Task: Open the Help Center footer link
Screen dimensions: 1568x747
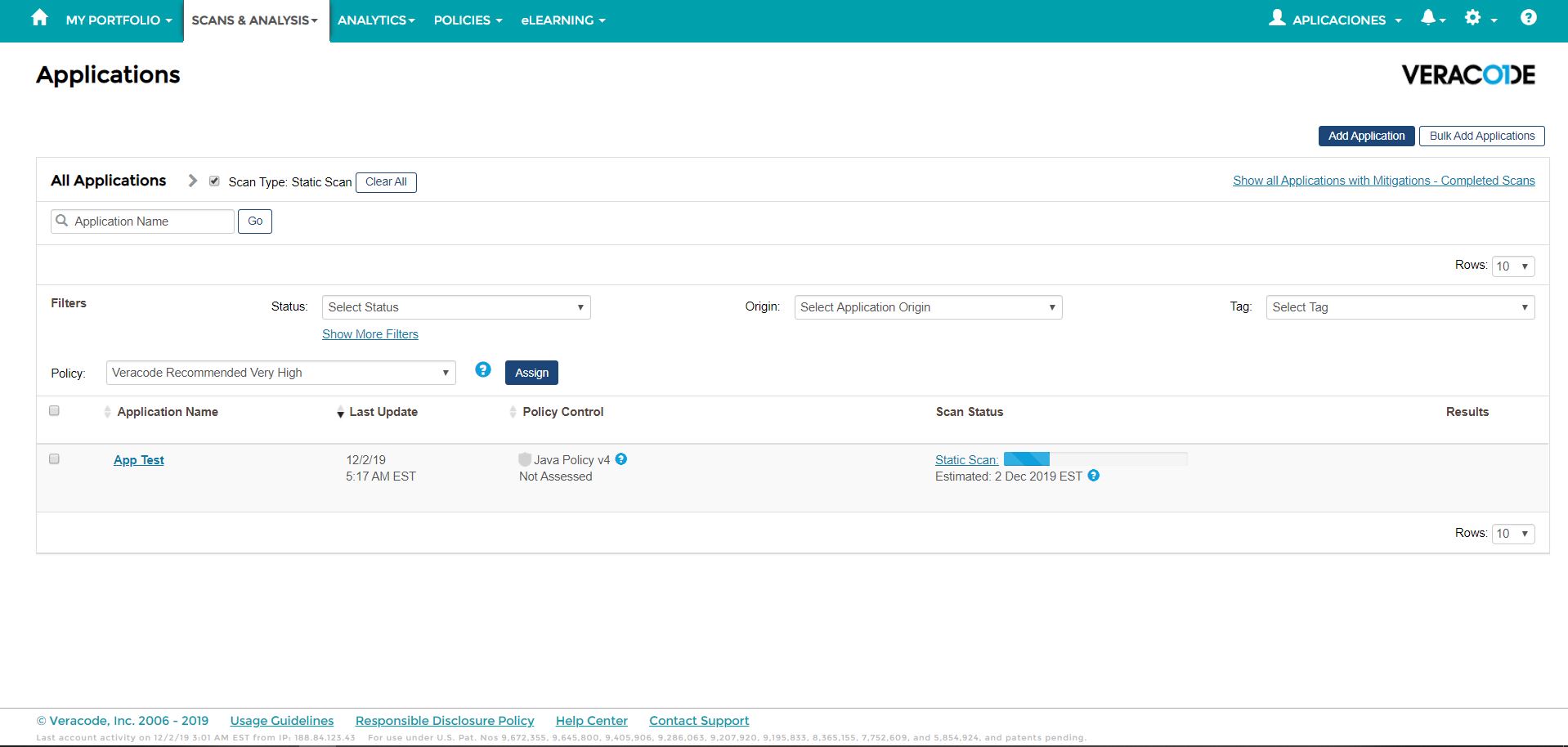Action: tap(592, 721)
